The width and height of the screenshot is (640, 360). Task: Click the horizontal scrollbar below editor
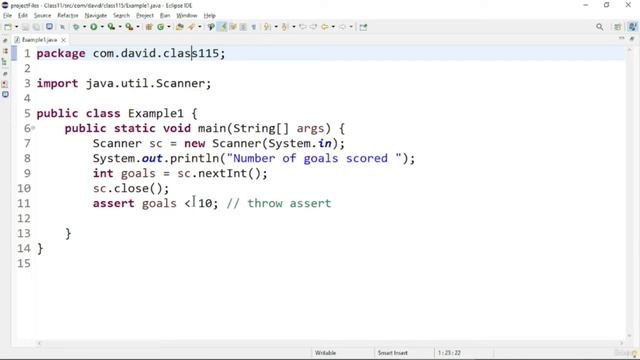click(330, 343)
